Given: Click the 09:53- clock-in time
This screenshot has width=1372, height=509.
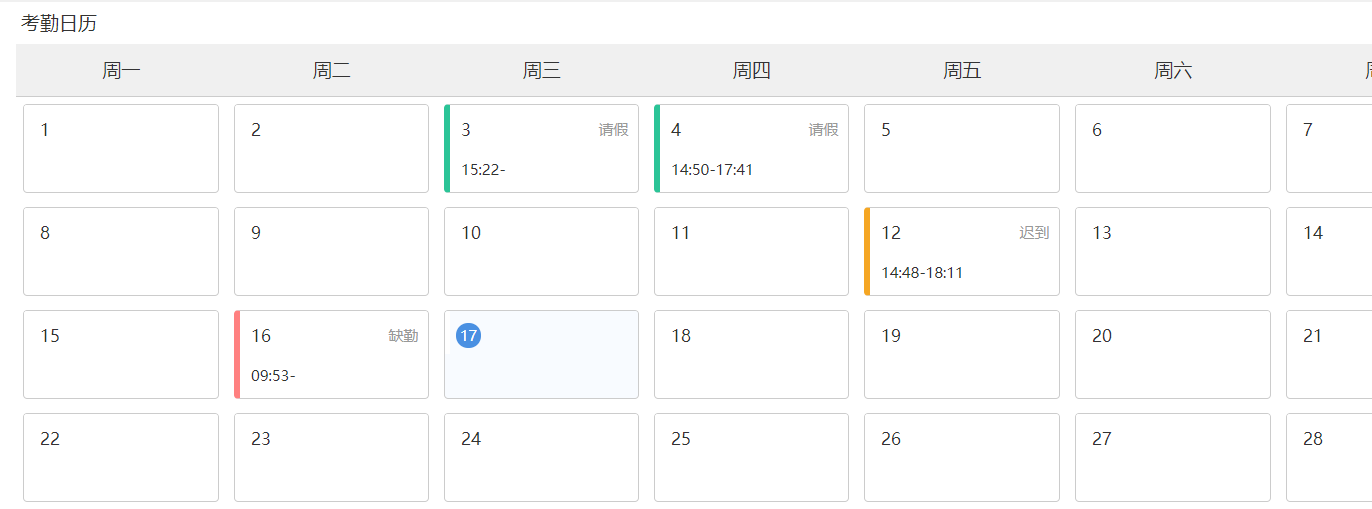Looking at the screenshot, I should [273, 376].
